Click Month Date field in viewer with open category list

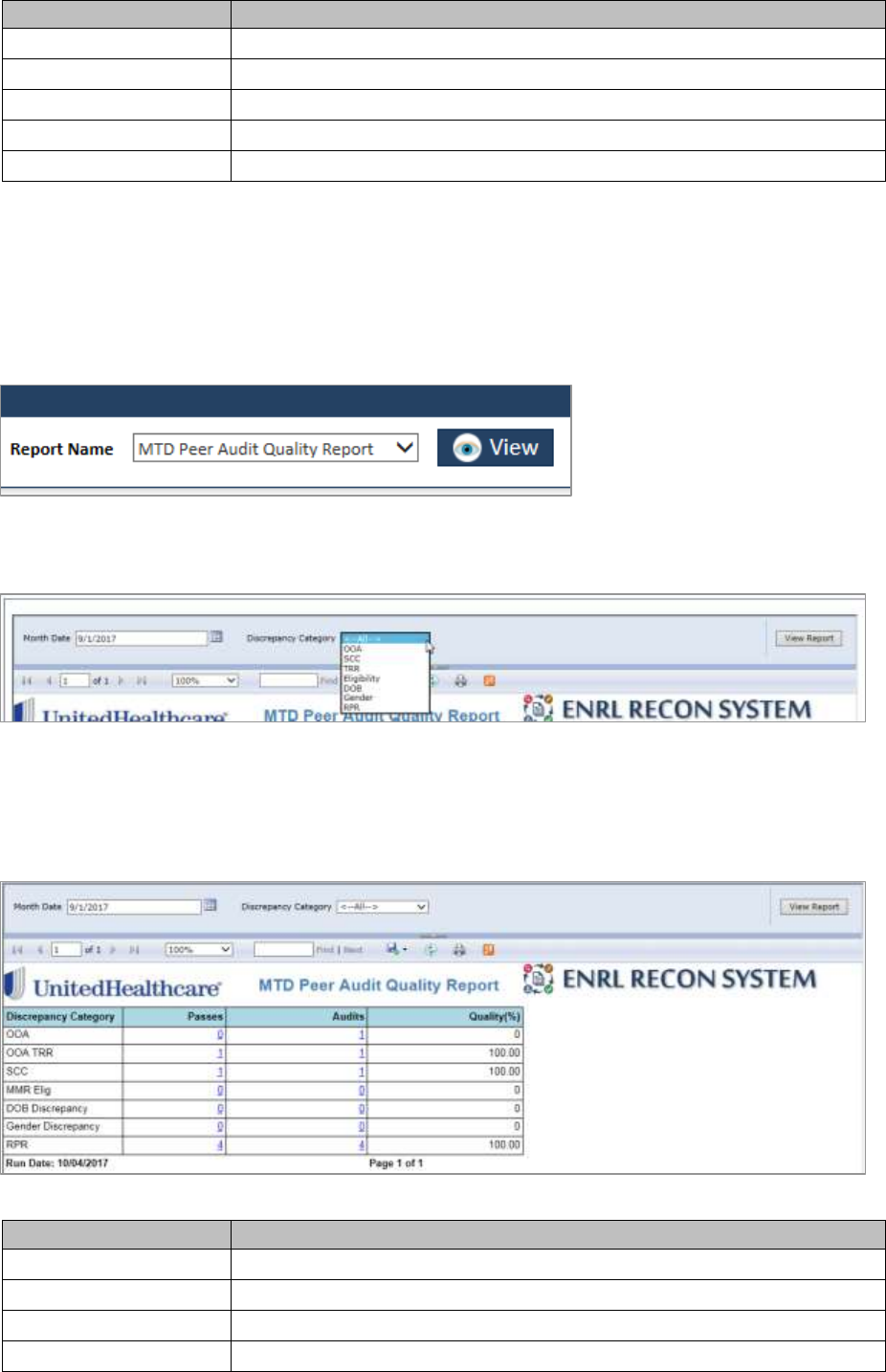141,638
